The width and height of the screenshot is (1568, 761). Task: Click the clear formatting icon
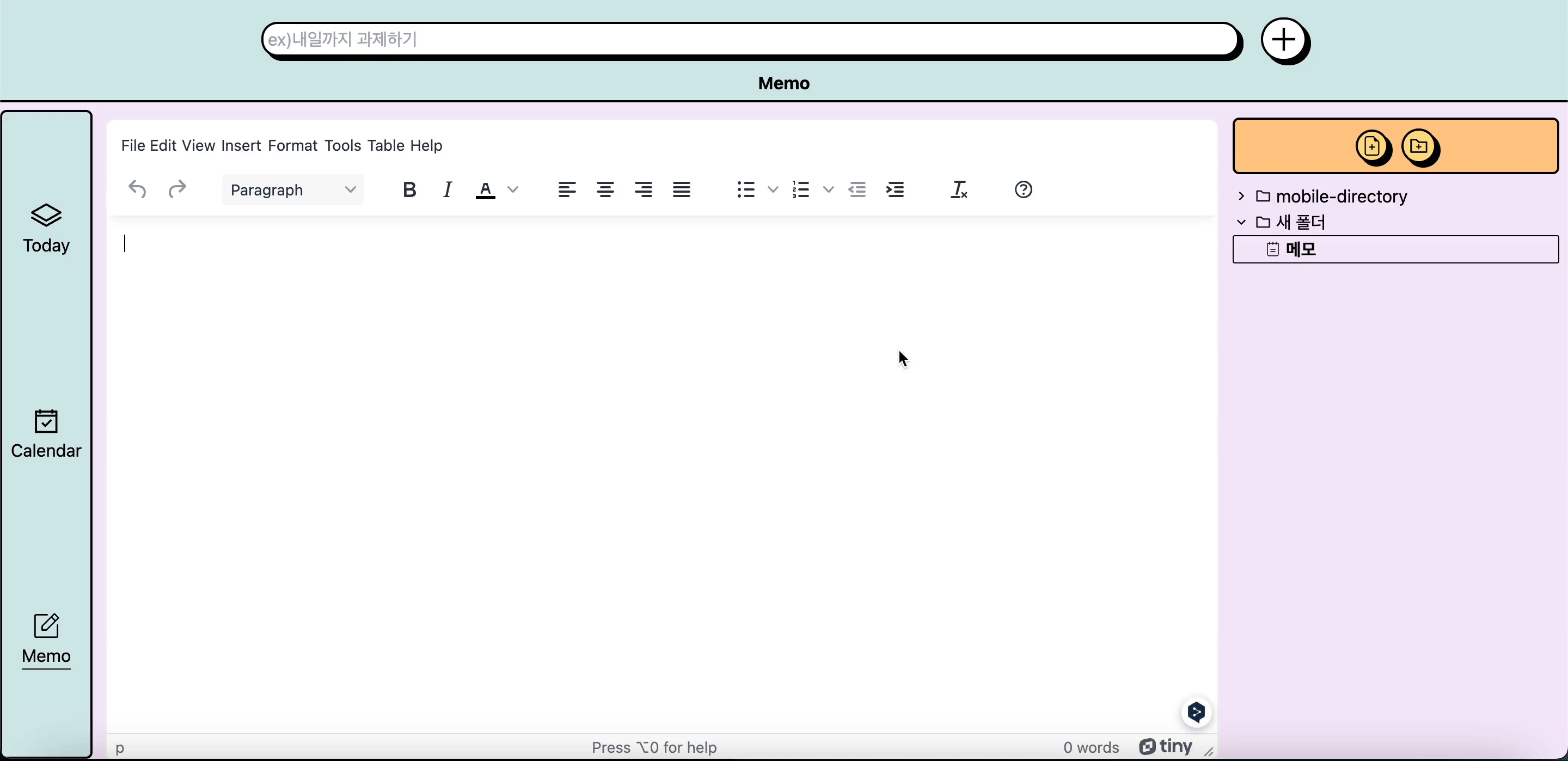coord(959,190)
